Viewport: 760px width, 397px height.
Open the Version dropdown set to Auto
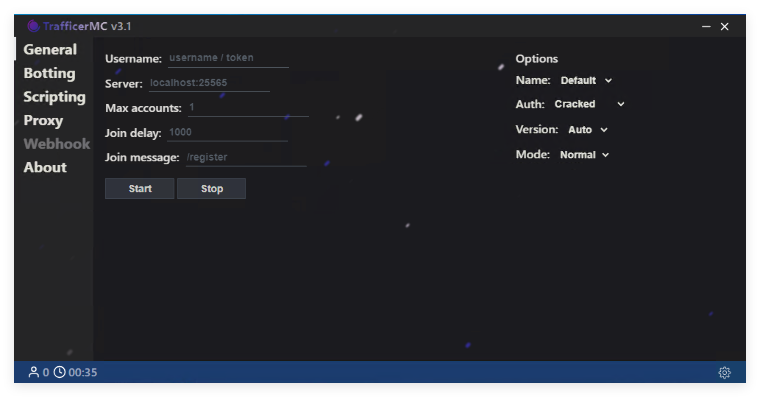pyautogui.click(x=587, y=130)
